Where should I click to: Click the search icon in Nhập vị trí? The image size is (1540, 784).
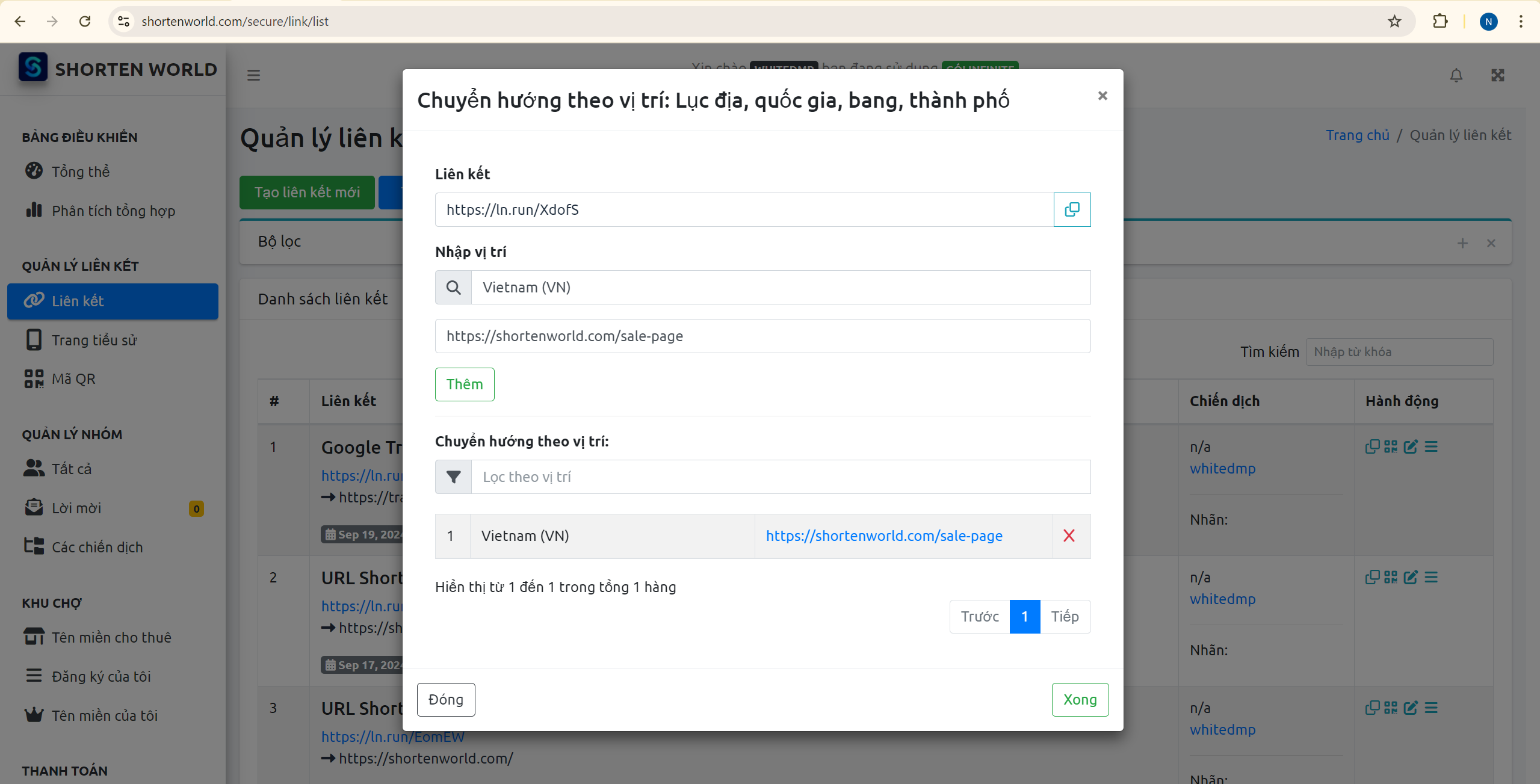pos(453,287)
